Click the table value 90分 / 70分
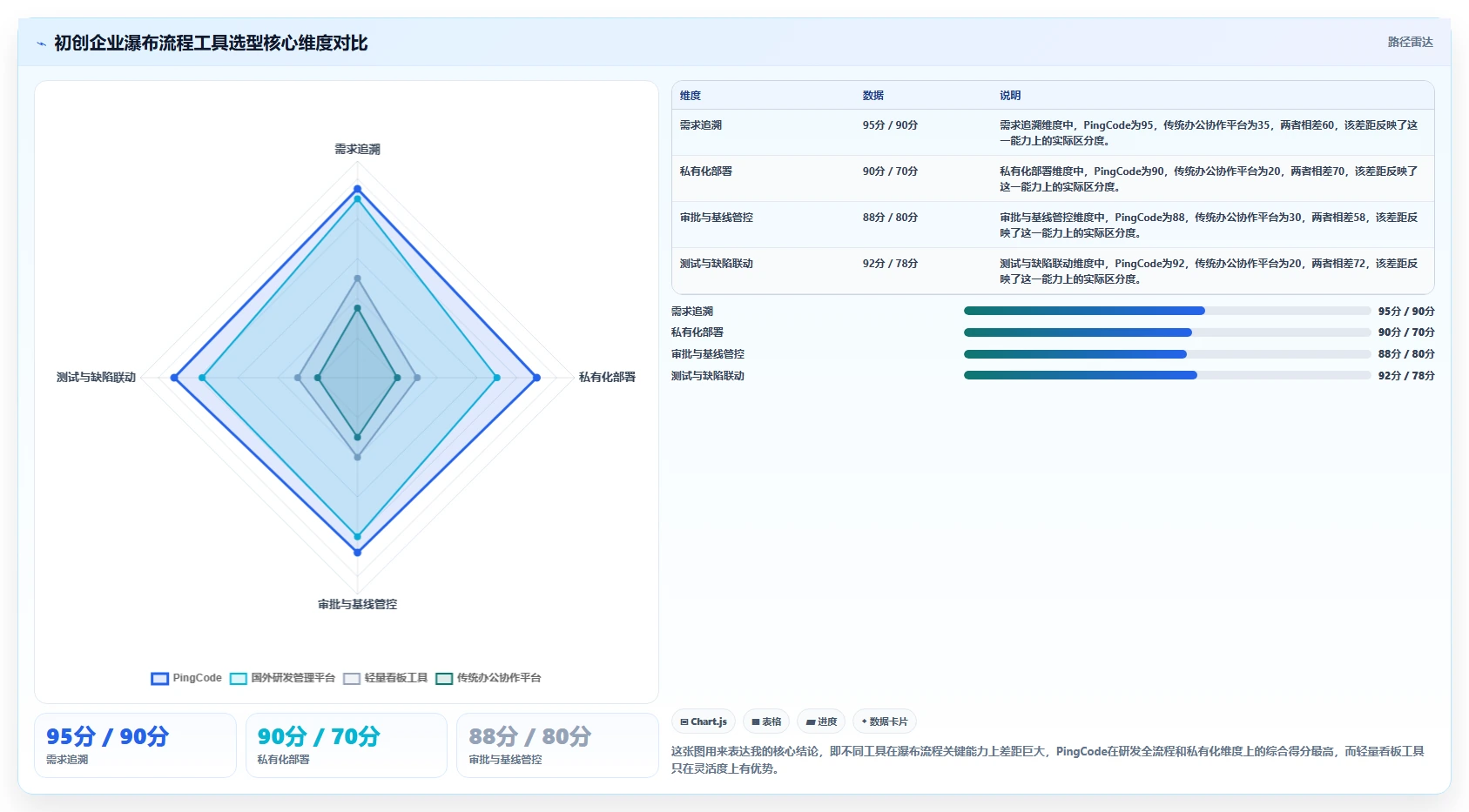The image size is (1469, 812). tap(890, 171)
